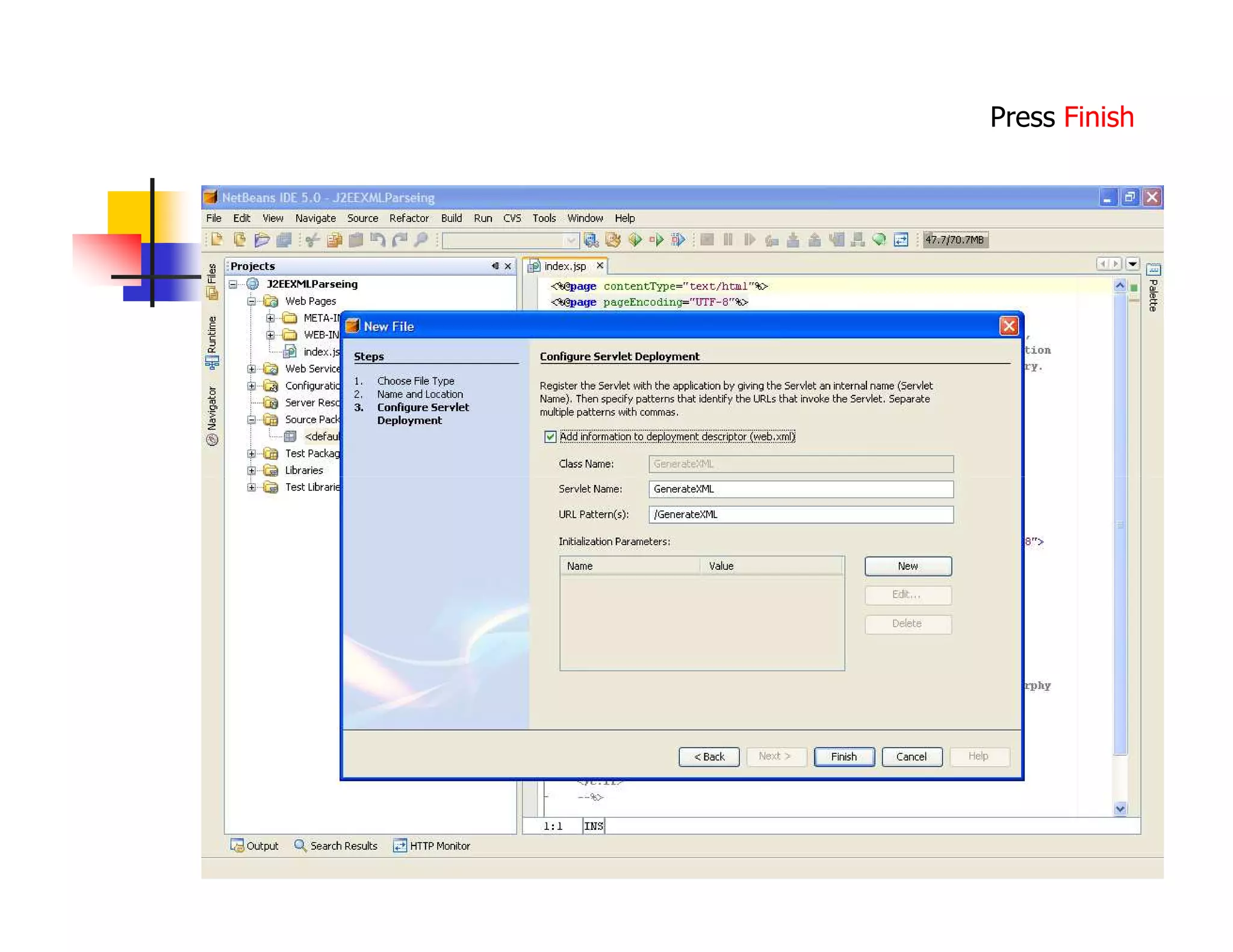The width and height of the screenshot is (1233, 952).
Task: Click the Back button in wizard
Action: (709, 756)
